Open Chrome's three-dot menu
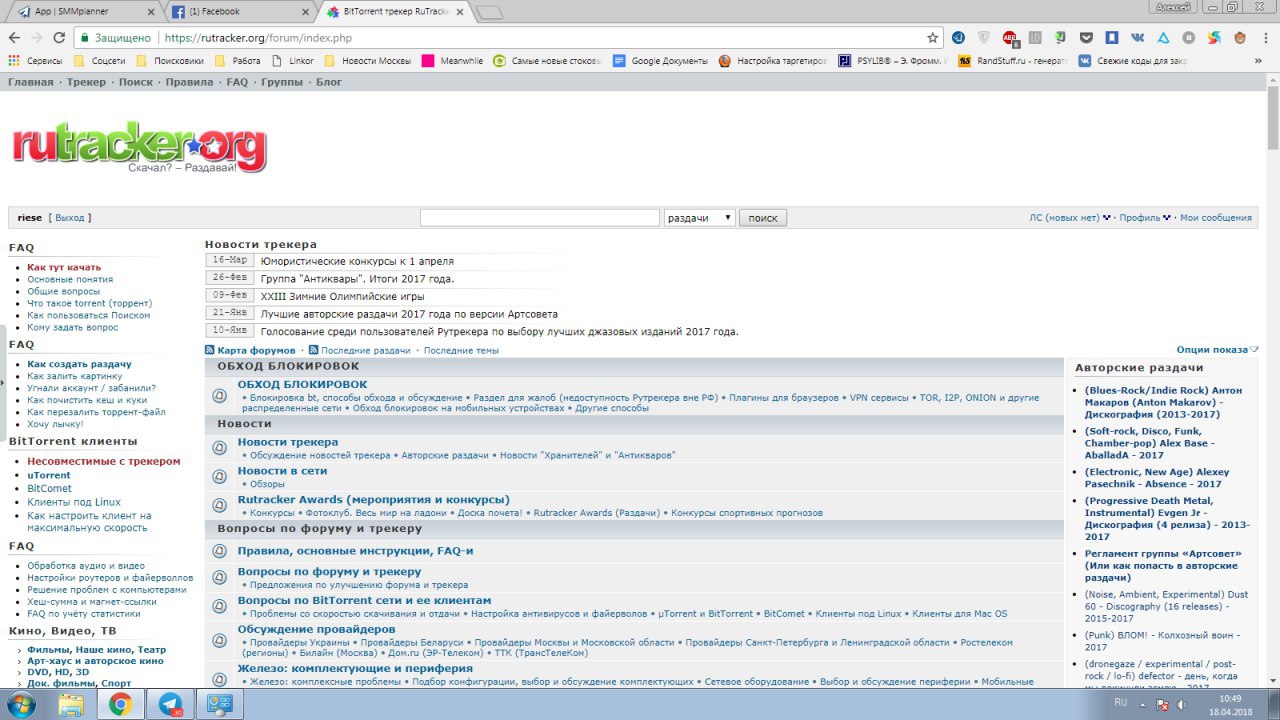 click(1266, 38)
